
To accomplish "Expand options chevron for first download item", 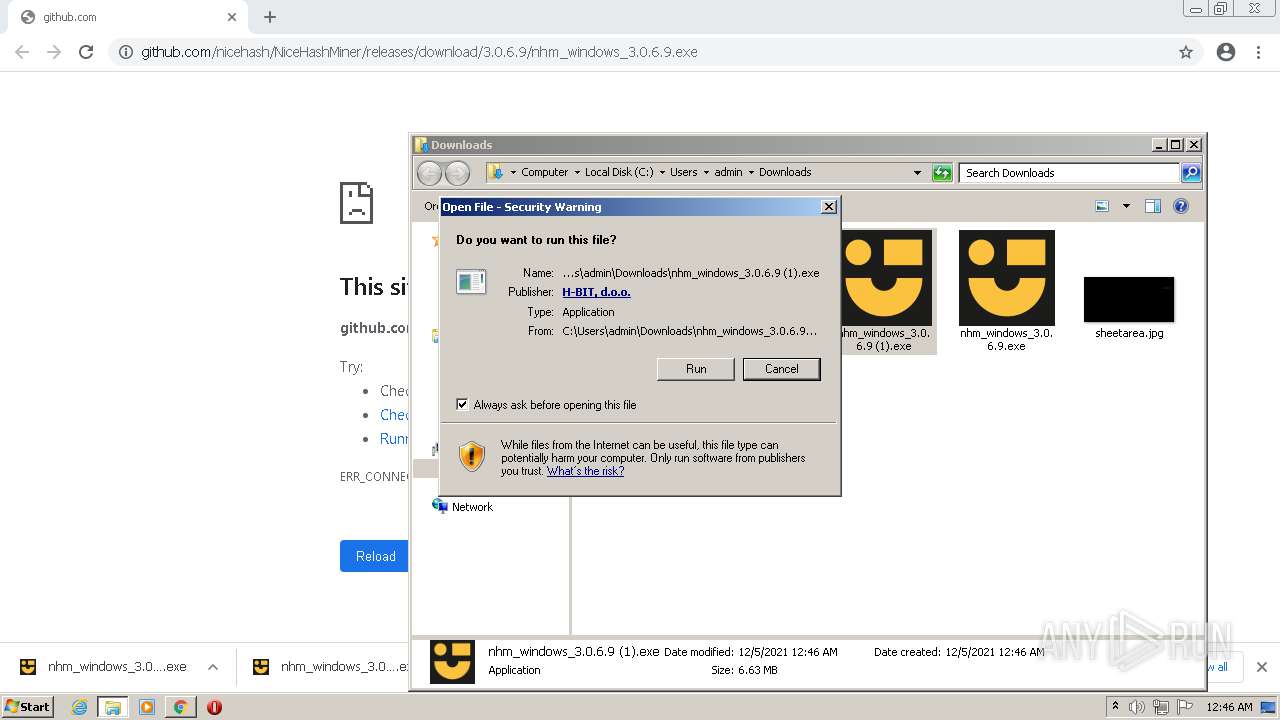I will click(213, 667).
